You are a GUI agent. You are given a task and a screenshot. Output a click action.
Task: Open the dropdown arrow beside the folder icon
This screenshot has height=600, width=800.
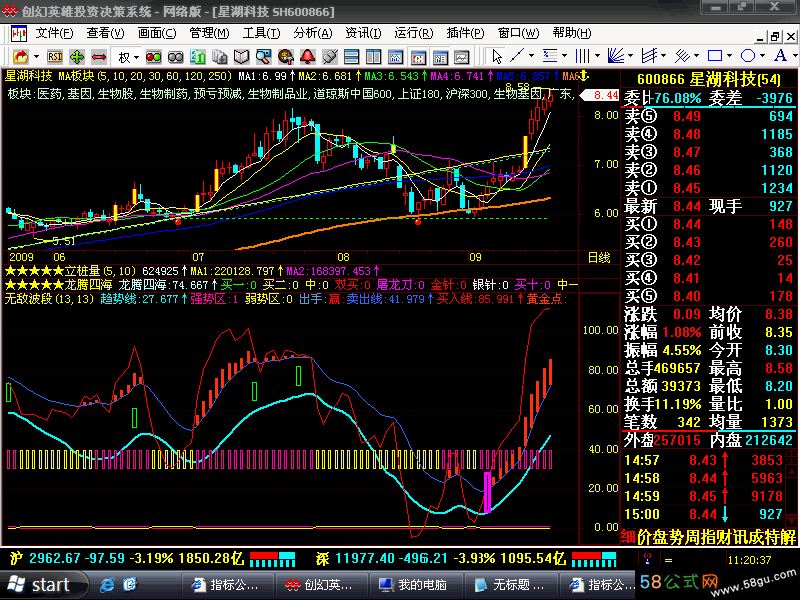coord(36,57)
